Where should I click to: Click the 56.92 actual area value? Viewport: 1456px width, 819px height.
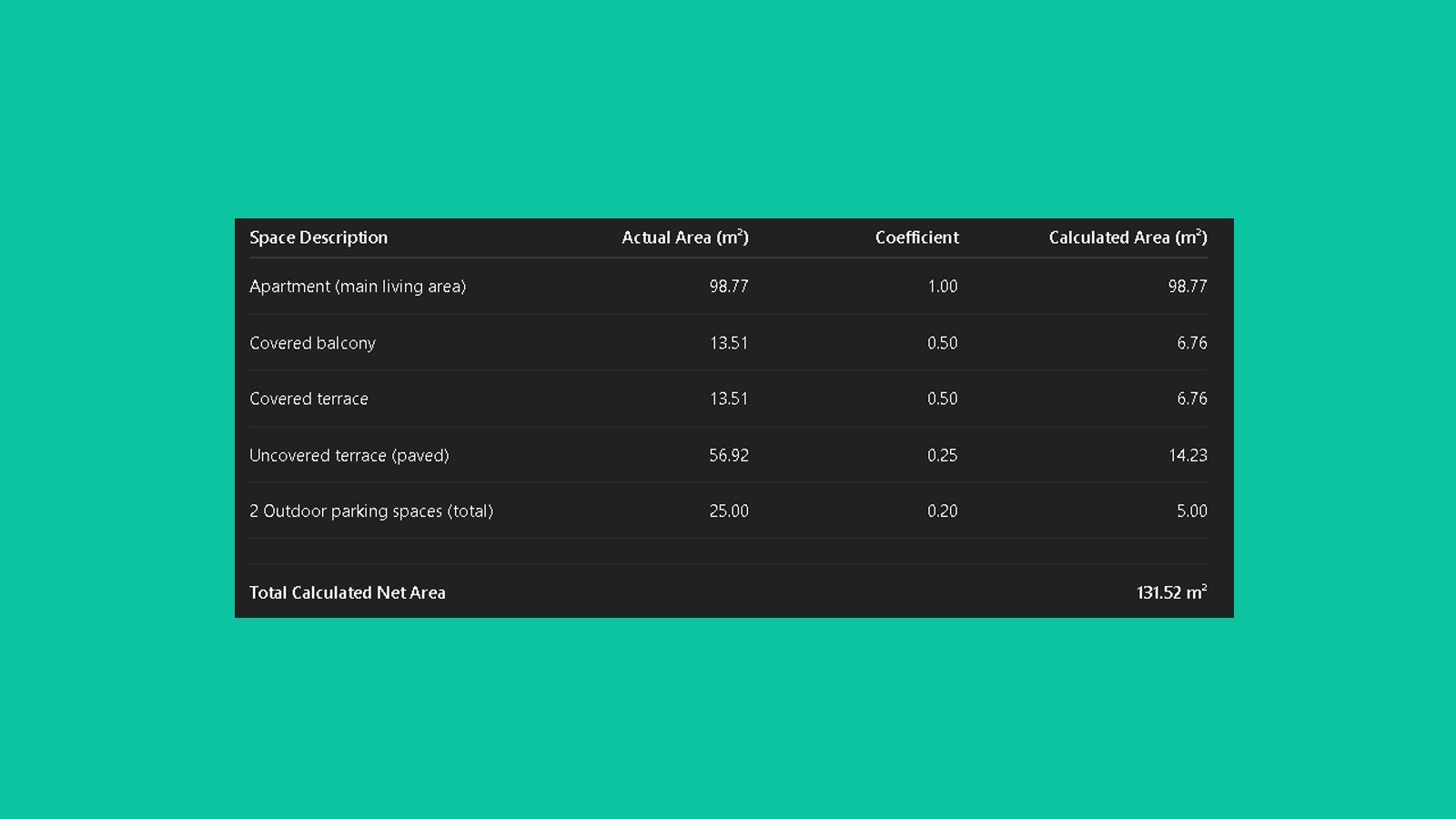pyautogui.click(x=729, y=455)
